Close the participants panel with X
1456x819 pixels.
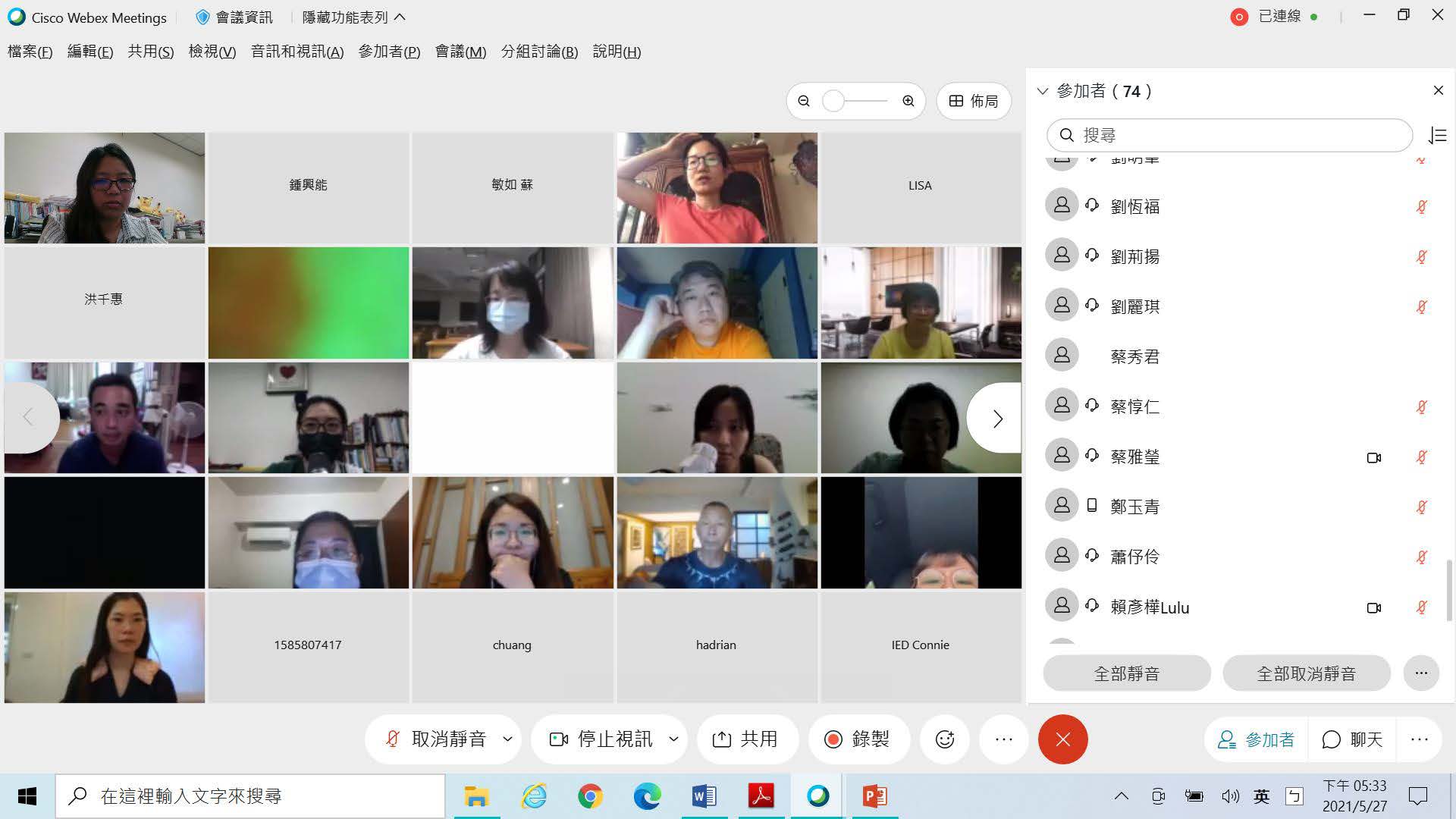pos(1438,91)
